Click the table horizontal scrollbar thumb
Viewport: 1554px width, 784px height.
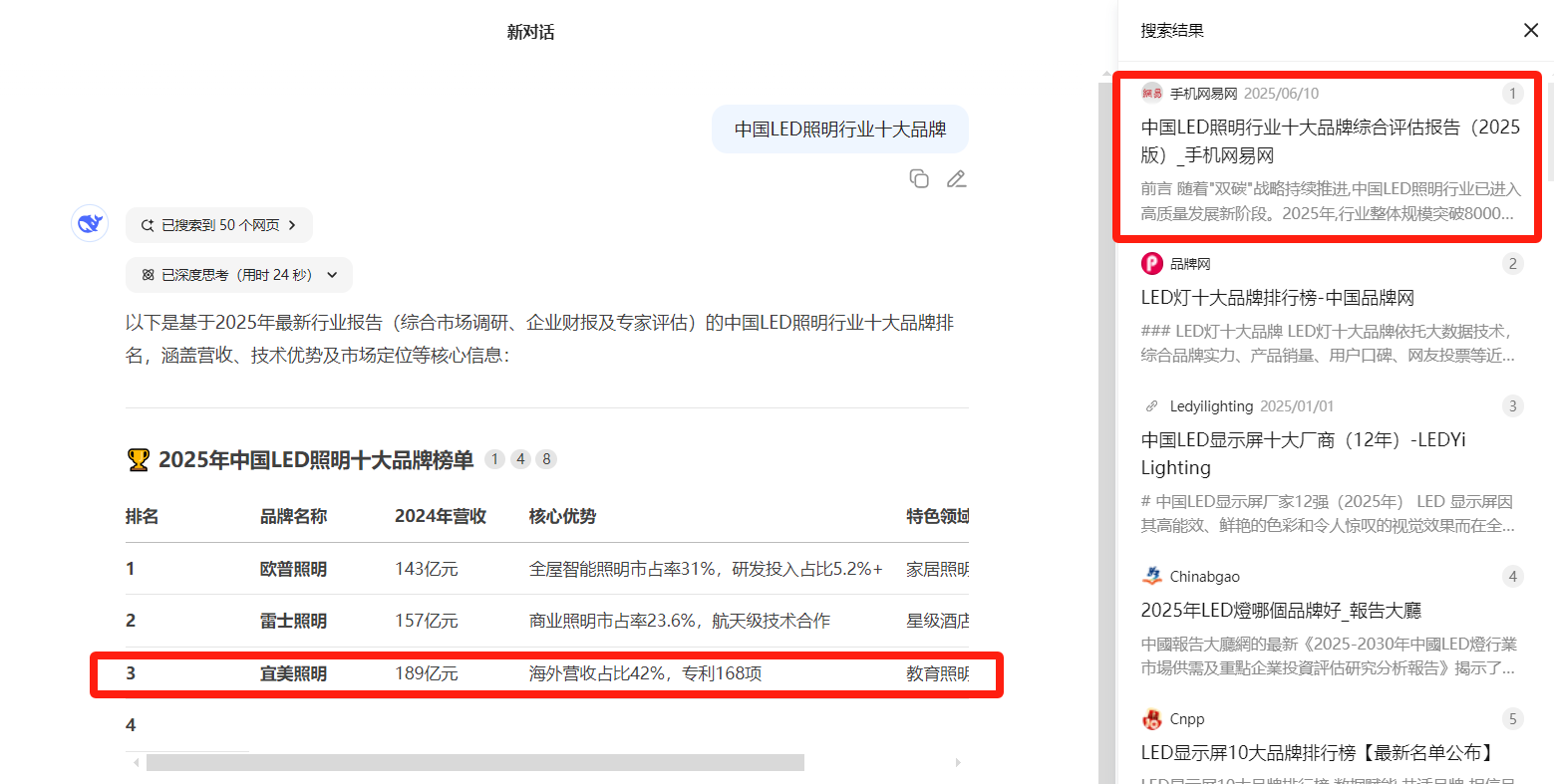475,763
